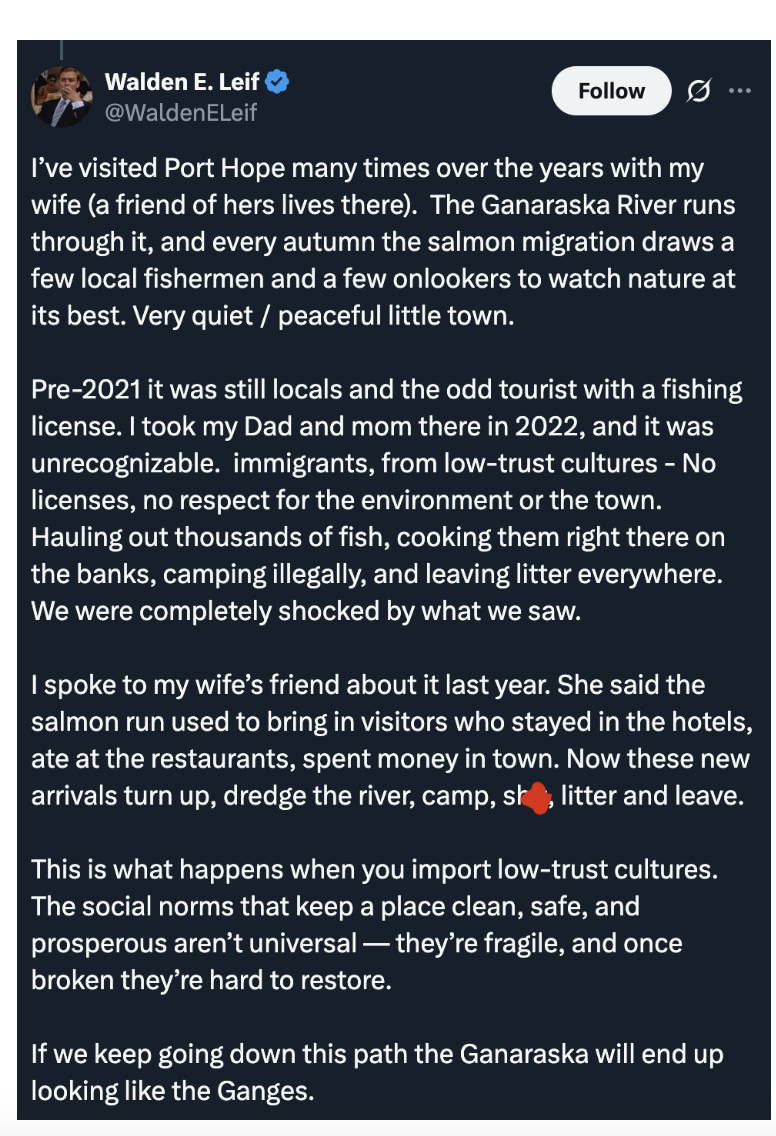Click the words "looking like the Ganges"
The image size is (776, 1136).
(173, 1090)
